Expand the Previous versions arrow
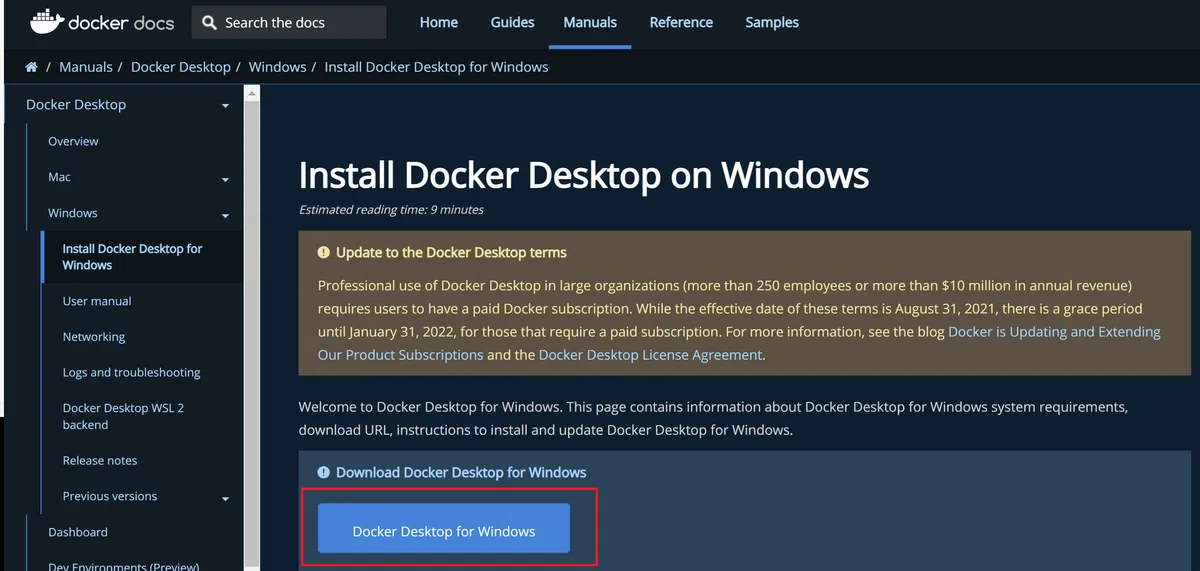The image size is (1200, 571). click(x=225, y=499)
